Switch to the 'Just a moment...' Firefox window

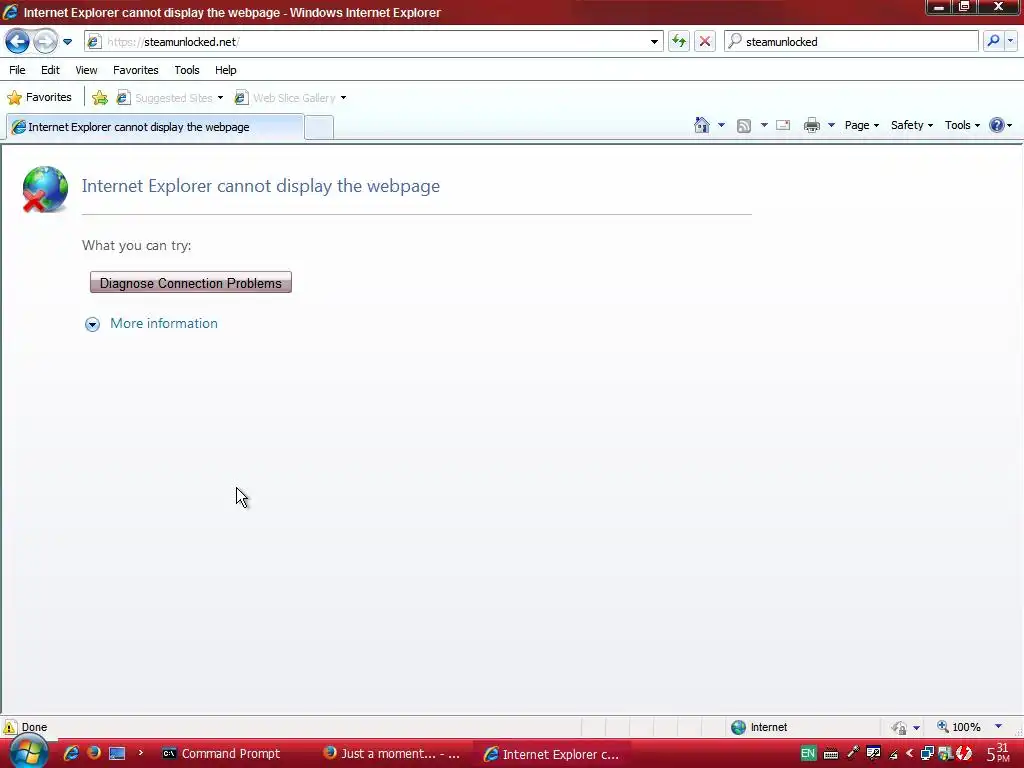pos(392,754)
